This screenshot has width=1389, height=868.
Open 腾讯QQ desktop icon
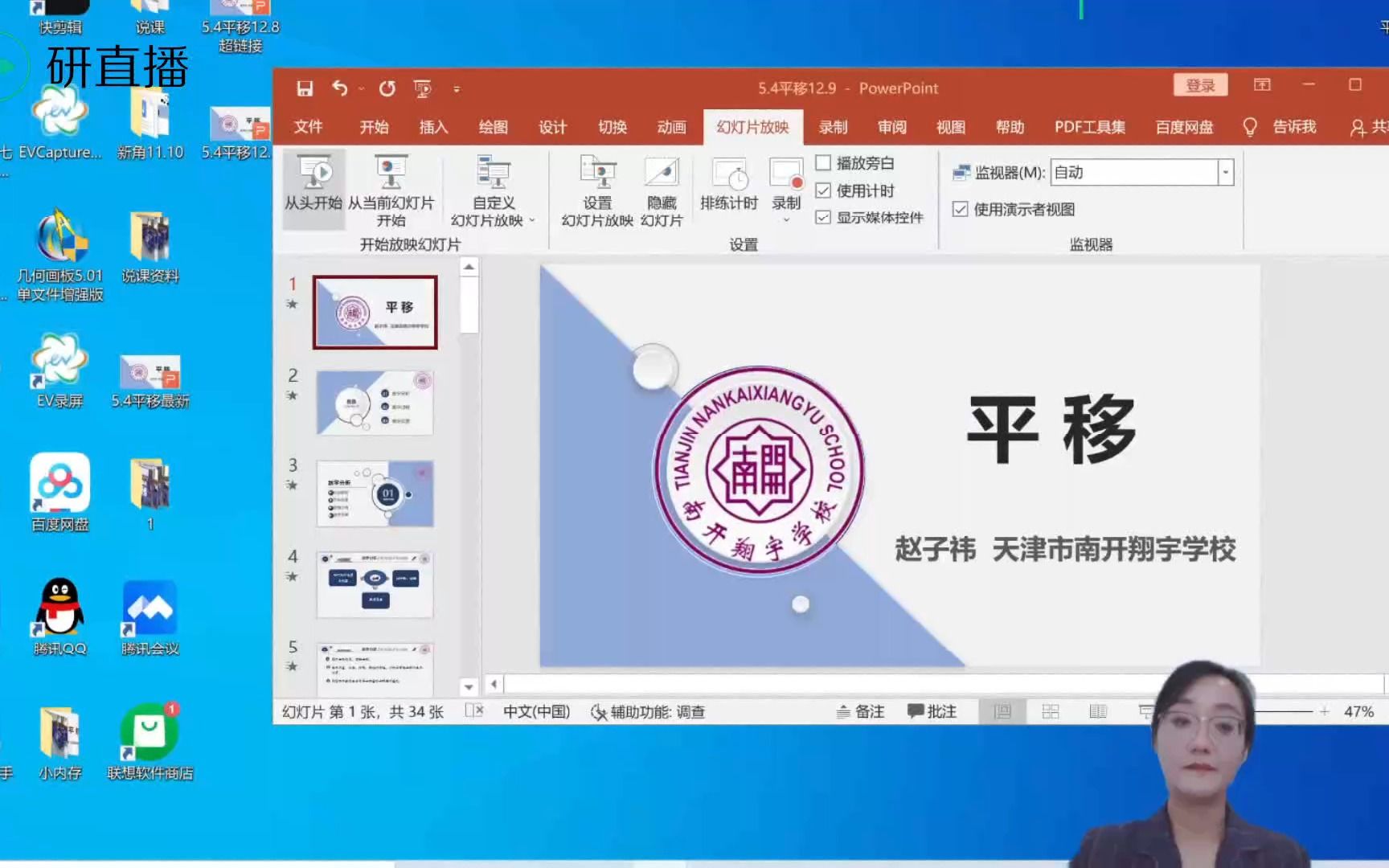coord(60,616)
